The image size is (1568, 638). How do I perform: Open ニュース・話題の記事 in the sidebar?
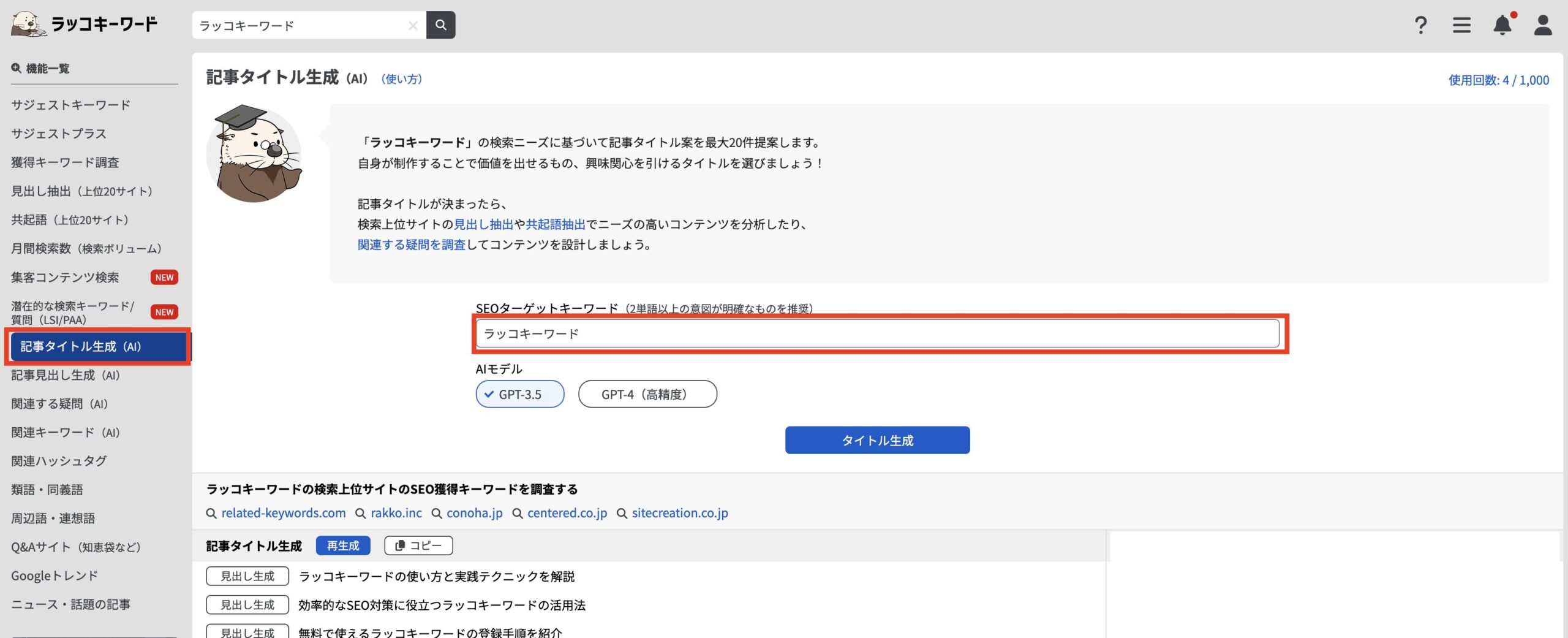pyautogui.click(x=71, y=604)
